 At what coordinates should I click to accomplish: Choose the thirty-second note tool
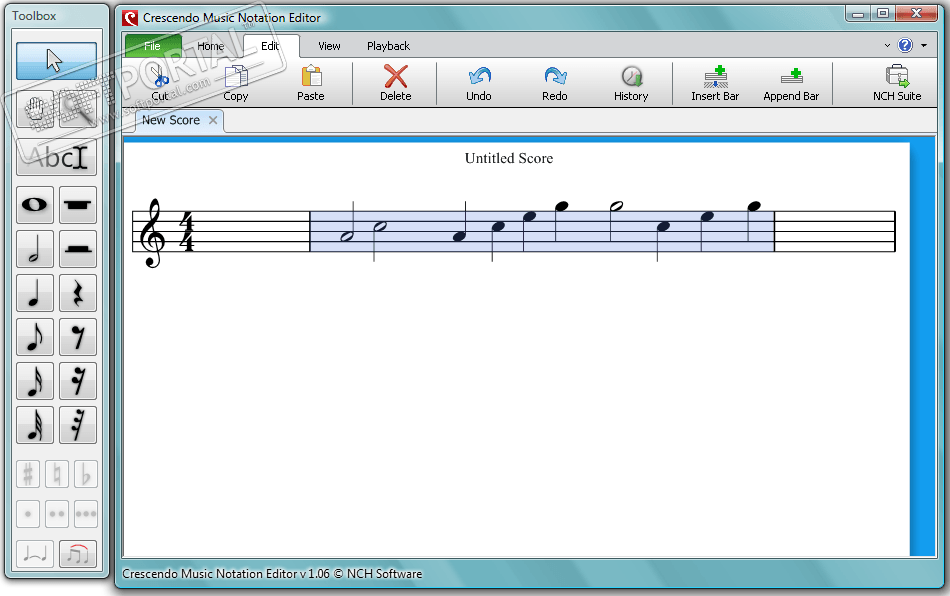pyautogui.click(x=35, y=425)
